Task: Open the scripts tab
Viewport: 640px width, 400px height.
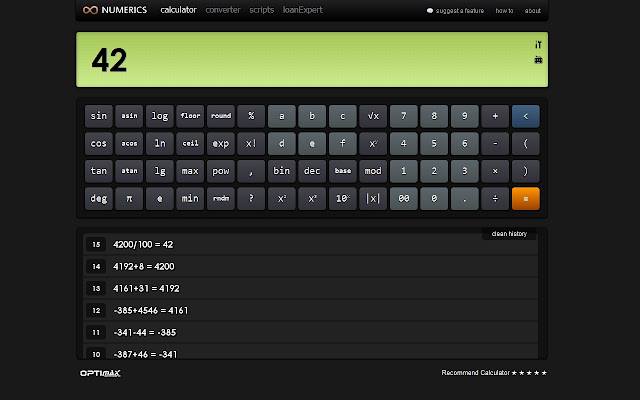Action: pos(262,10)
